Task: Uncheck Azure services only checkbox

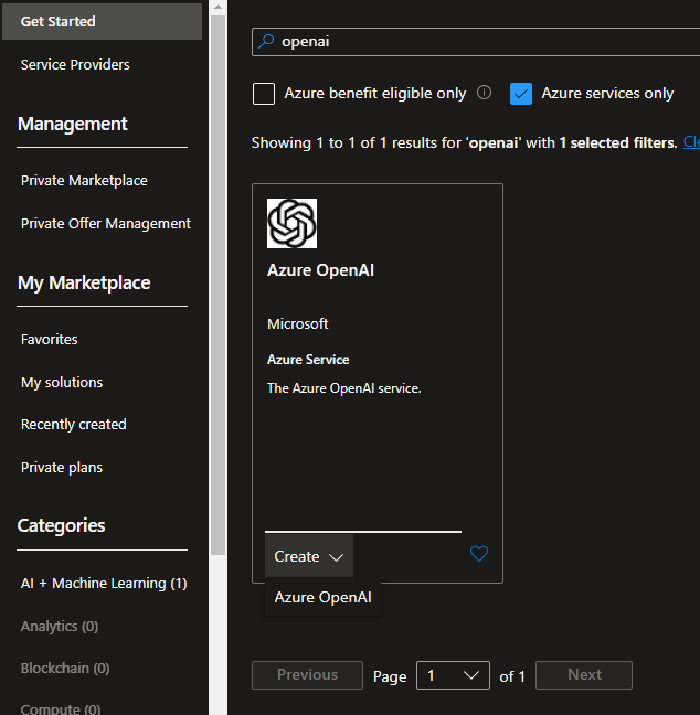Action: click(520, 94)
